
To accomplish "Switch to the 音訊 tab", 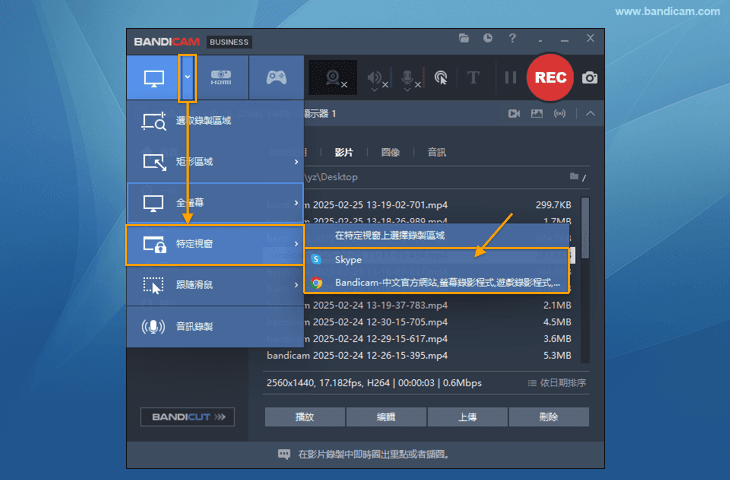I will (x=437, y=152).
